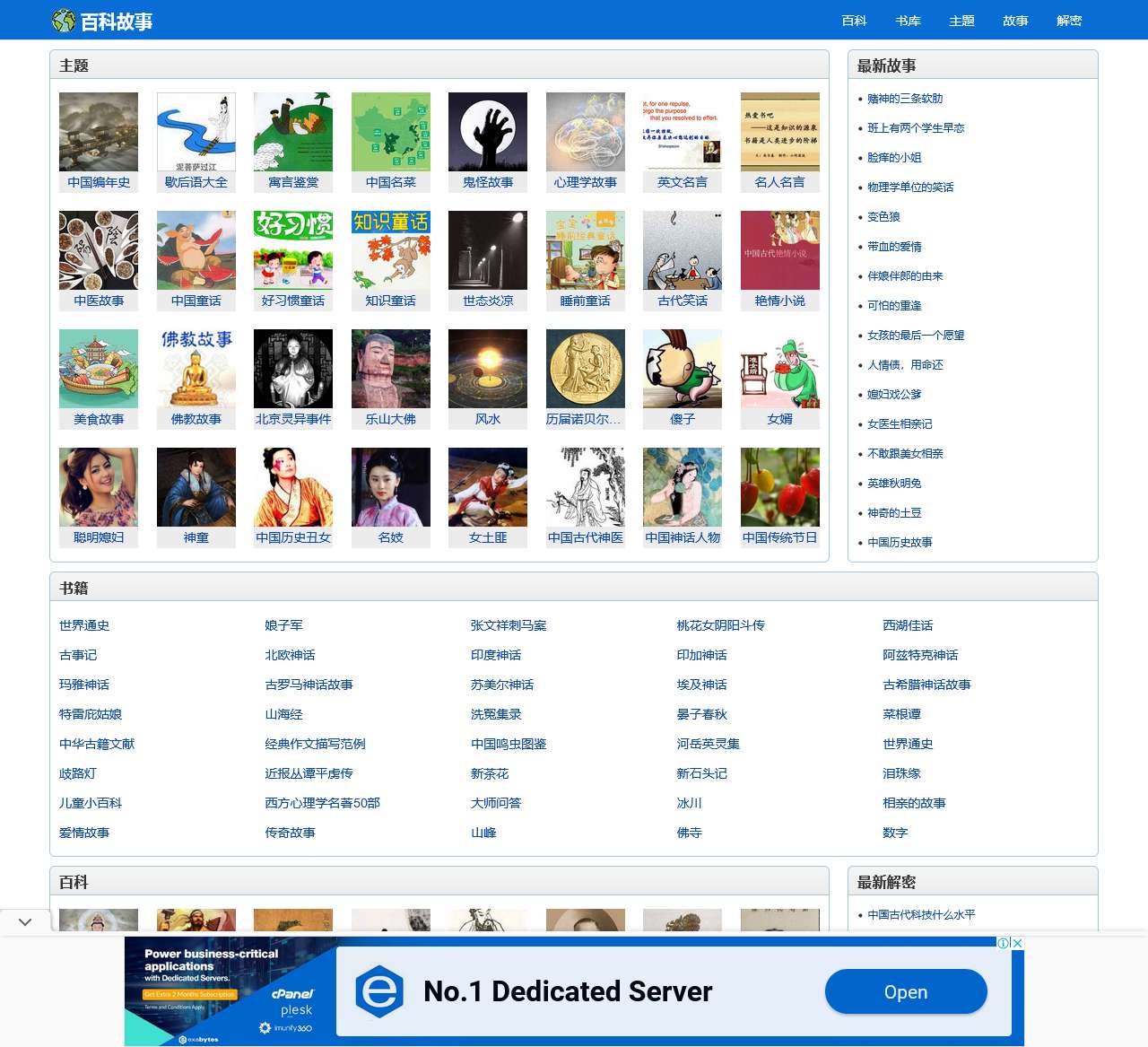The image size is (1148, 1047).
Task: Select 主题 in the top navigation
Action: click(962, 21)
